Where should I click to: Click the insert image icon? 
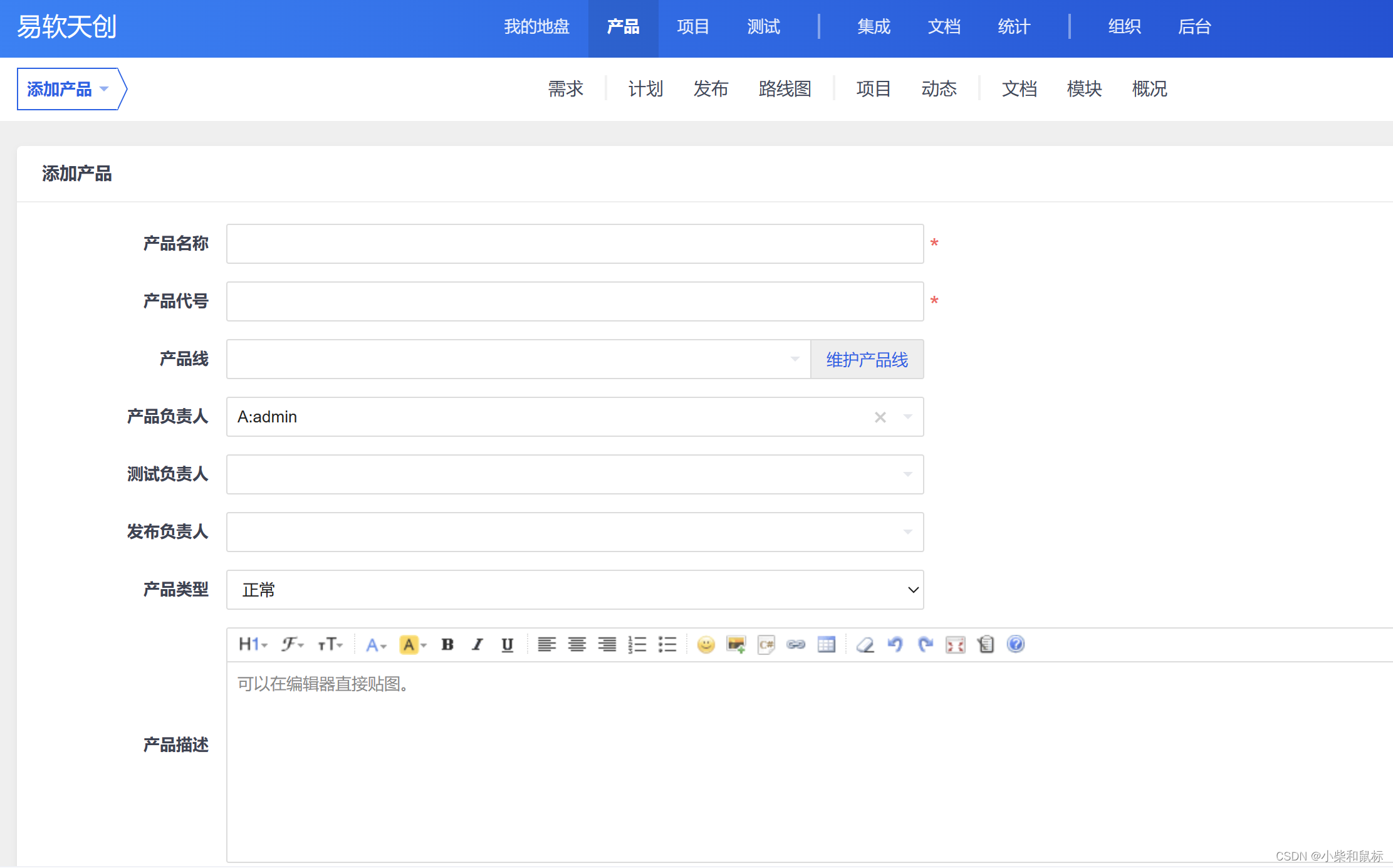[736, 644]
